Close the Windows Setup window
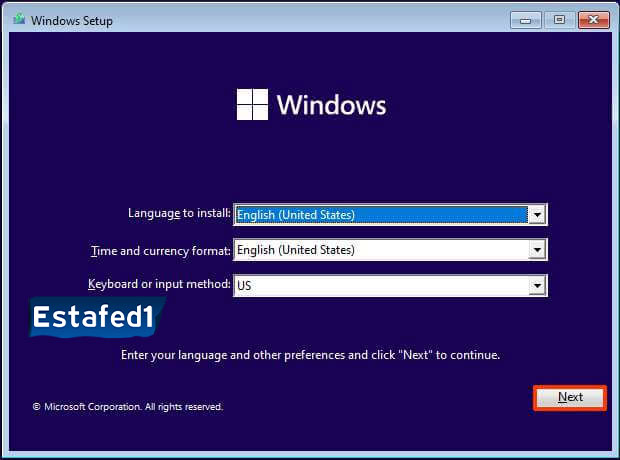 pos(594,19)
